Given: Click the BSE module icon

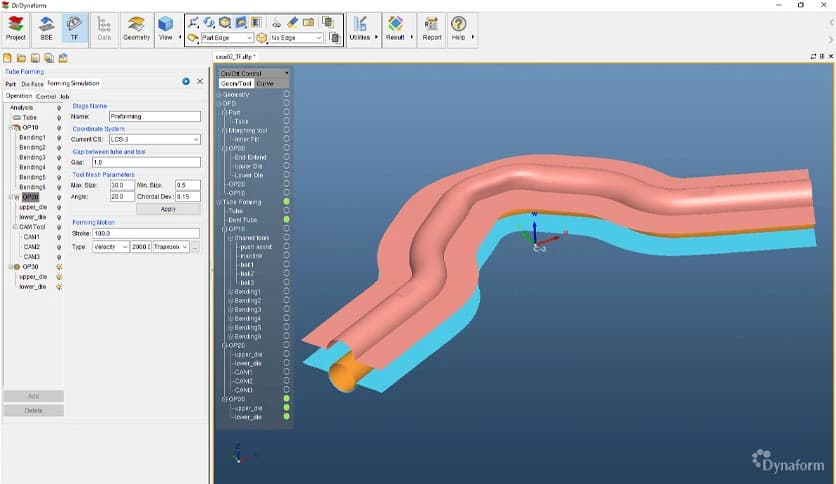Looking at the screenshot, I should coord(46,27).
